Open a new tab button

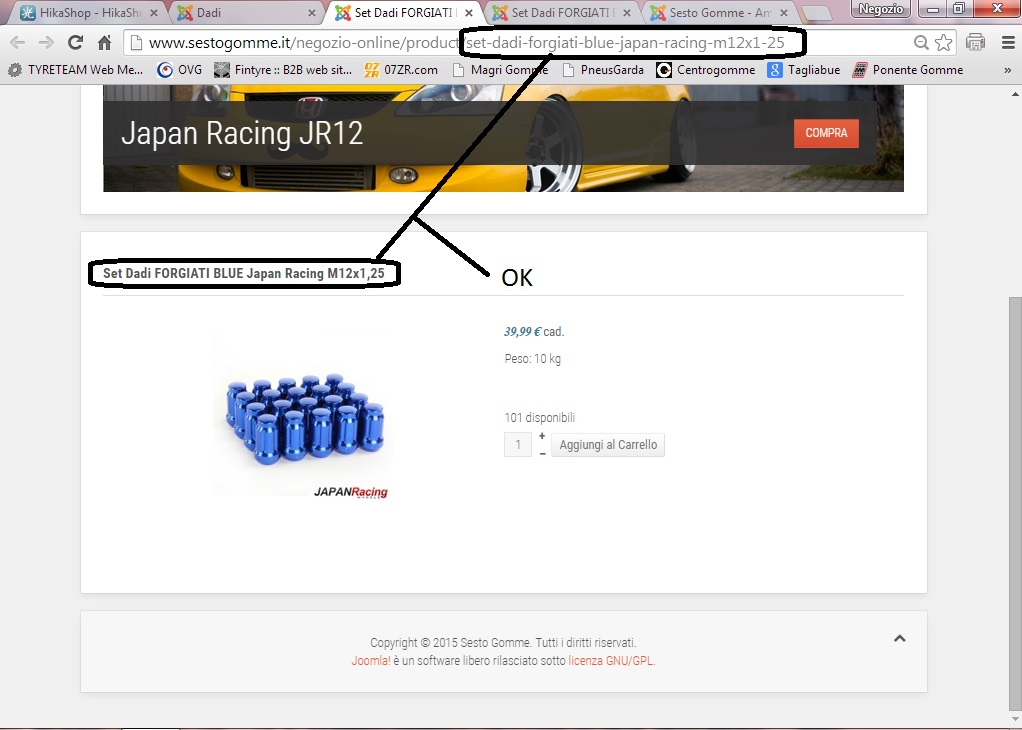[x=817, y=13]
